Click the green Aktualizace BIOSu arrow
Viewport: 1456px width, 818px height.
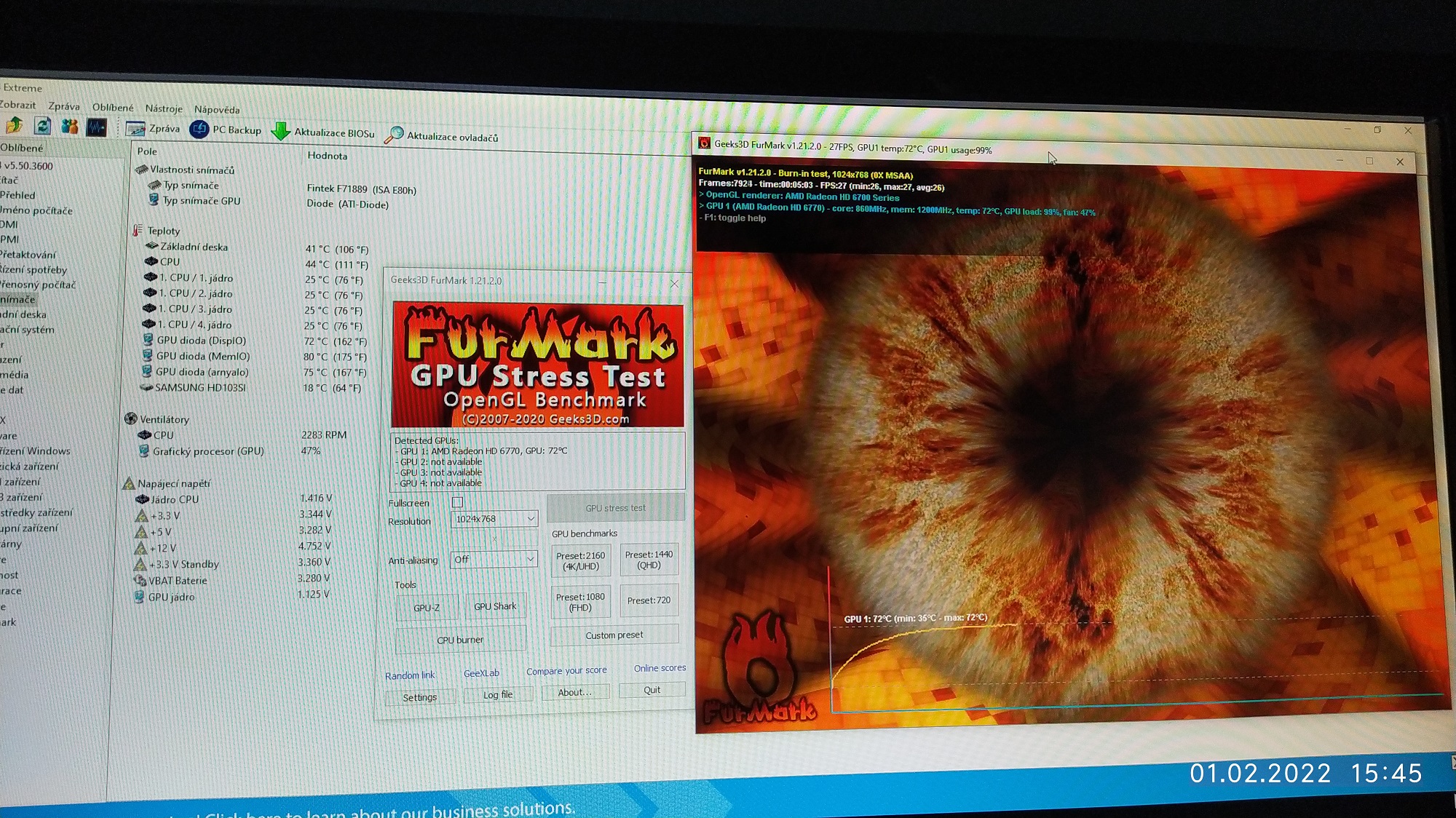281,132
